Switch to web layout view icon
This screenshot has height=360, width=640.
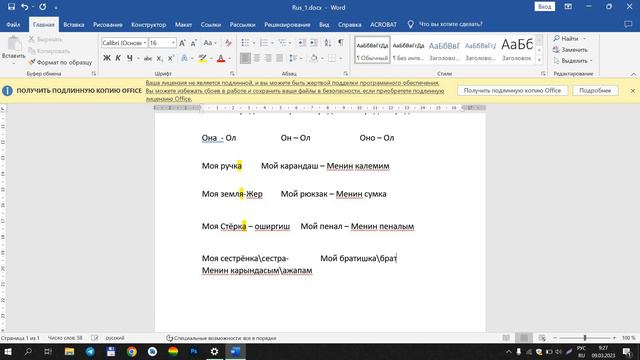[x=542, y=338]
